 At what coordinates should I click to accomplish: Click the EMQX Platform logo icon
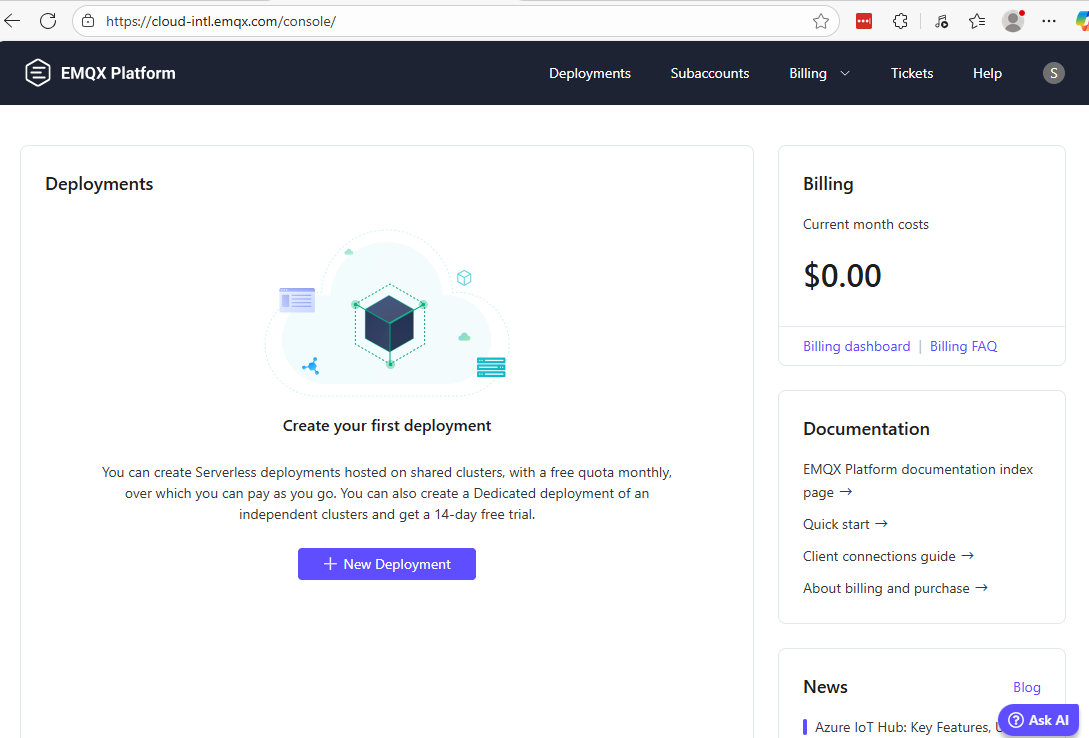coord(38,73)
